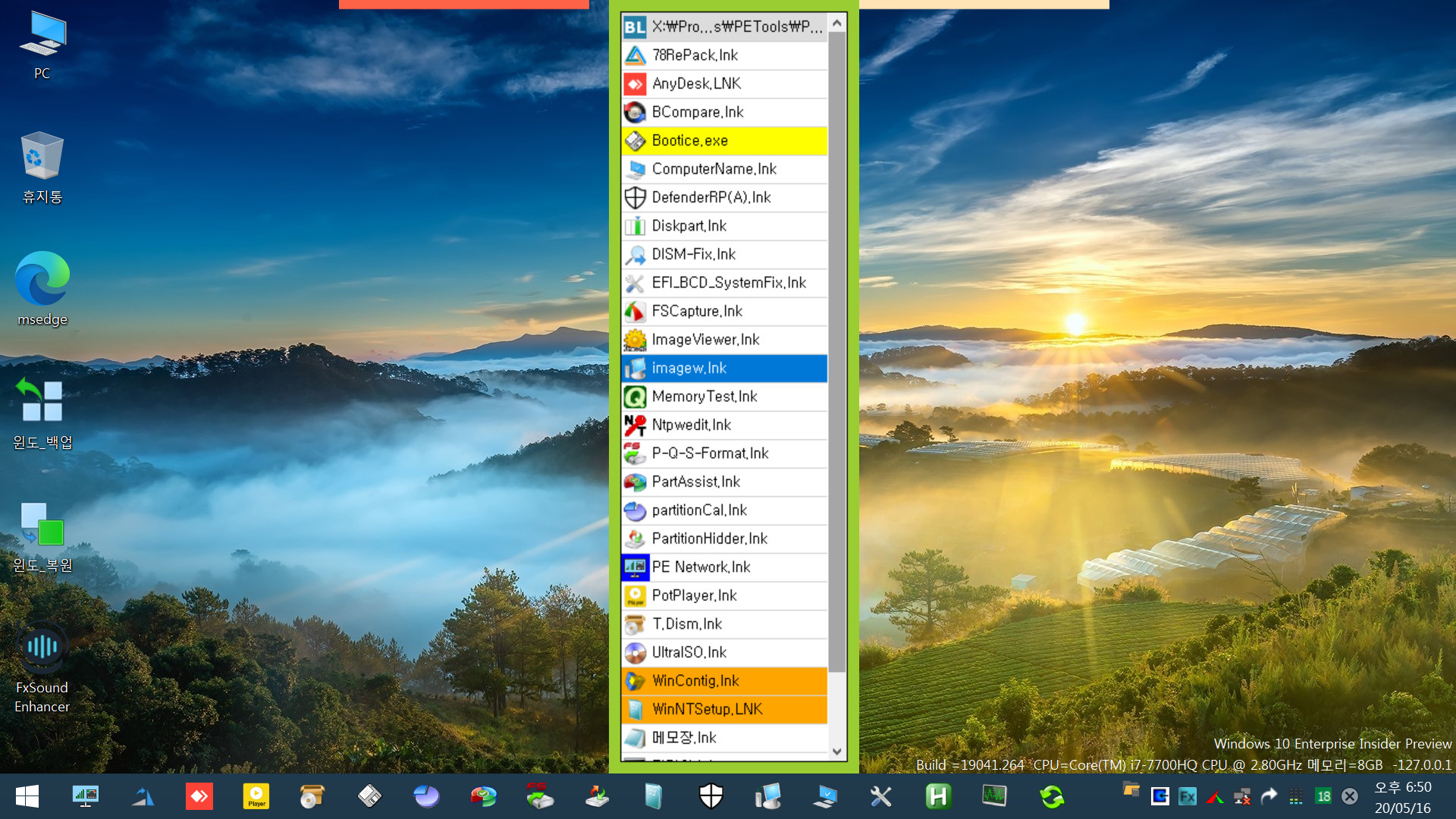Select the PC desktop icon

point(42,45)
